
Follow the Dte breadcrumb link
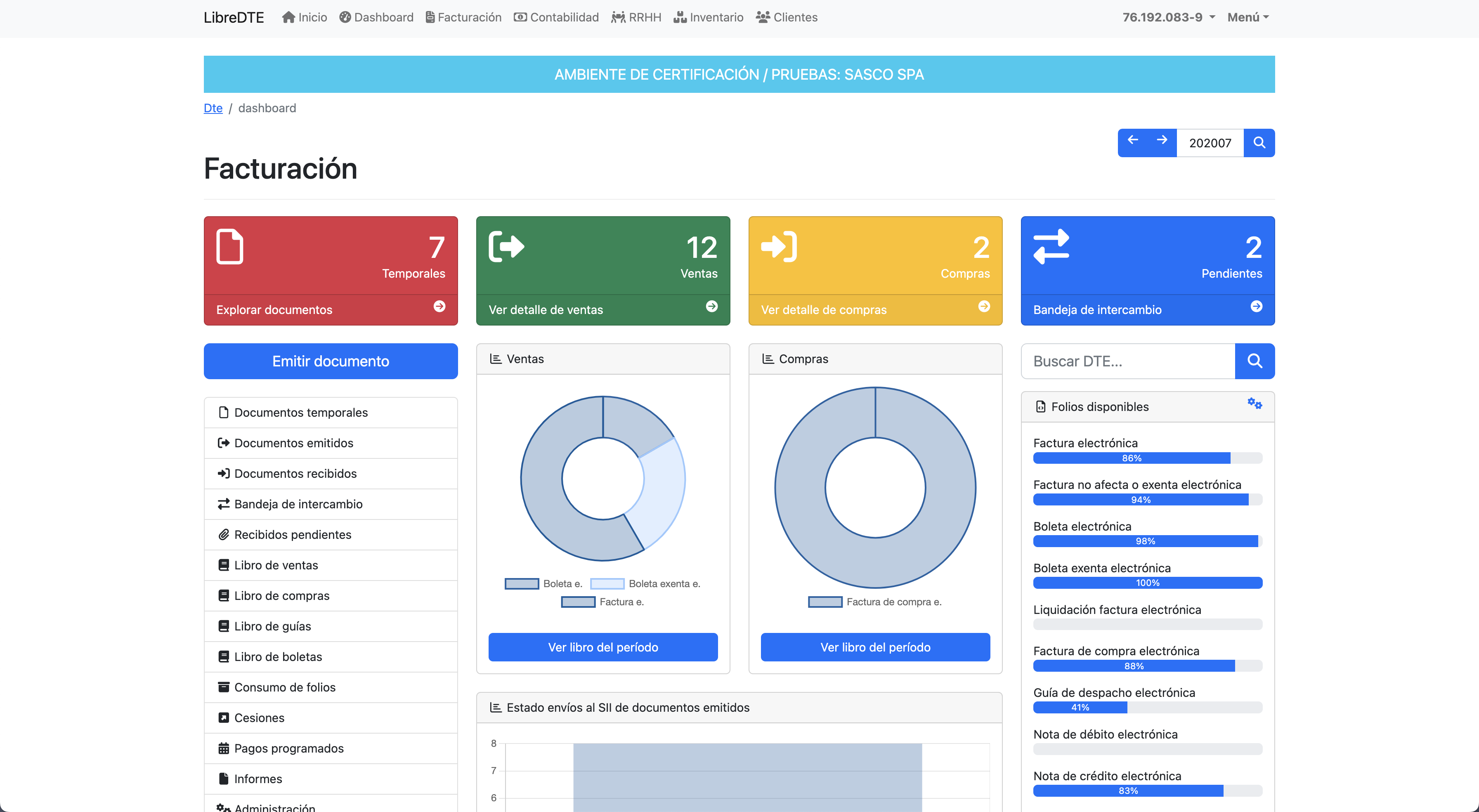point(213,108)
